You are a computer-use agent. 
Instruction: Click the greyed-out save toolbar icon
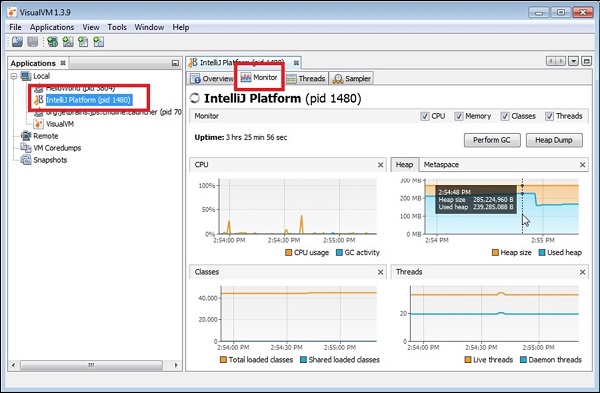pos(33,41)
